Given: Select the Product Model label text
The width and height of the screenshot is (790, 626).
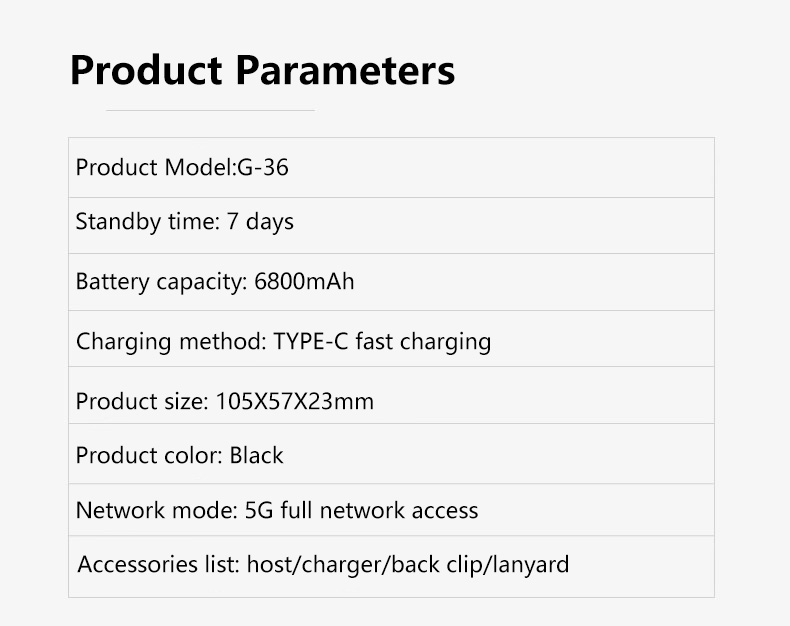Looking at the screenshot, I should (x=154, y=167).
